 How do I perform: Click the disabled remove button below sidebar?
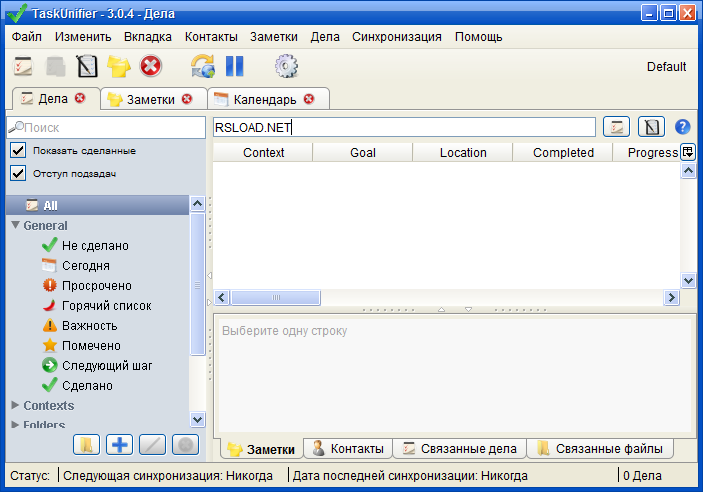(x=186, y=445)
